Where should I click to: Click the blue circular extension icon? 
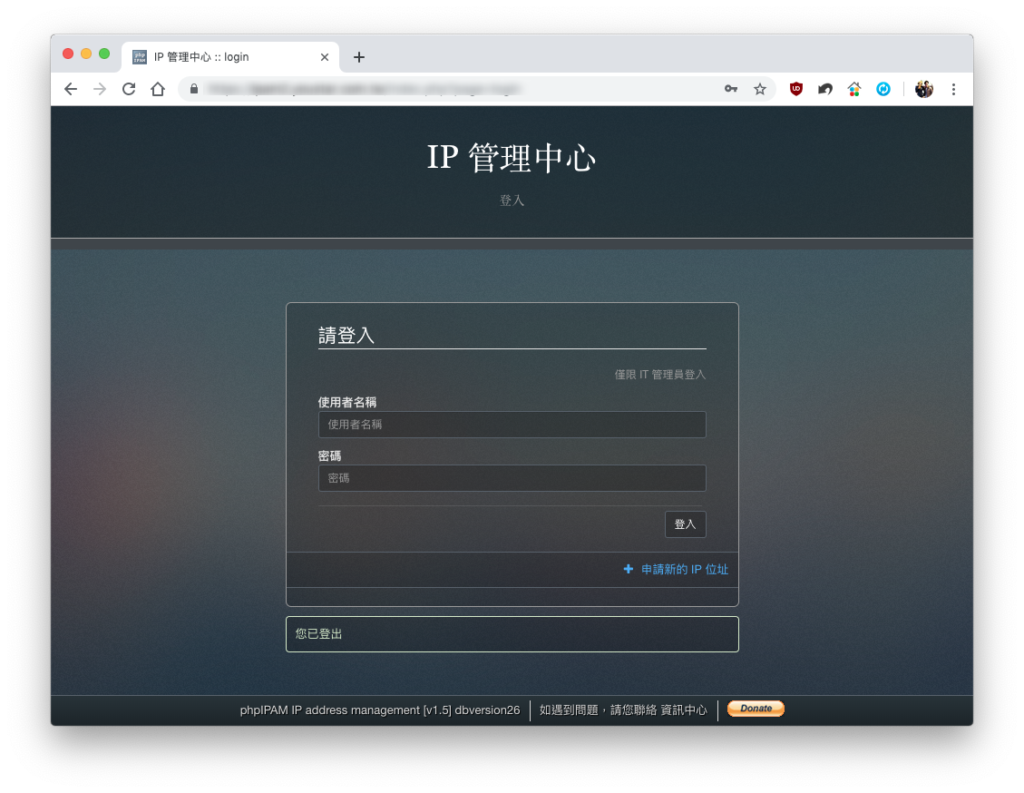click(x=883, y=89)
